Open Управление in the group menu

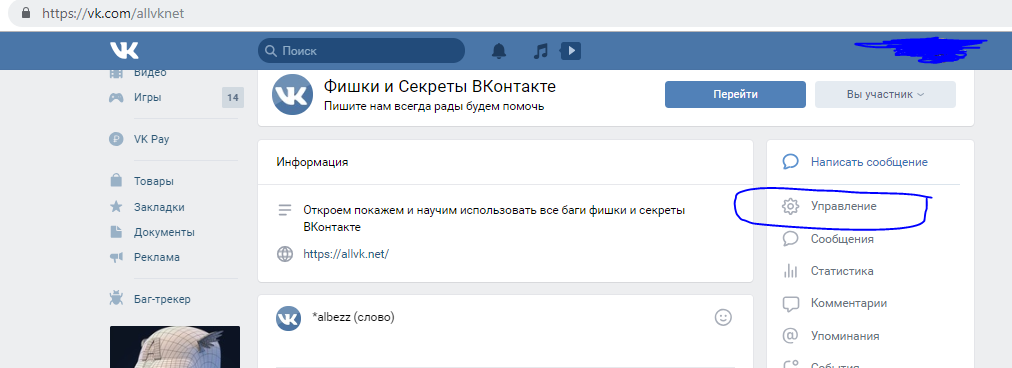coord(844,207)
